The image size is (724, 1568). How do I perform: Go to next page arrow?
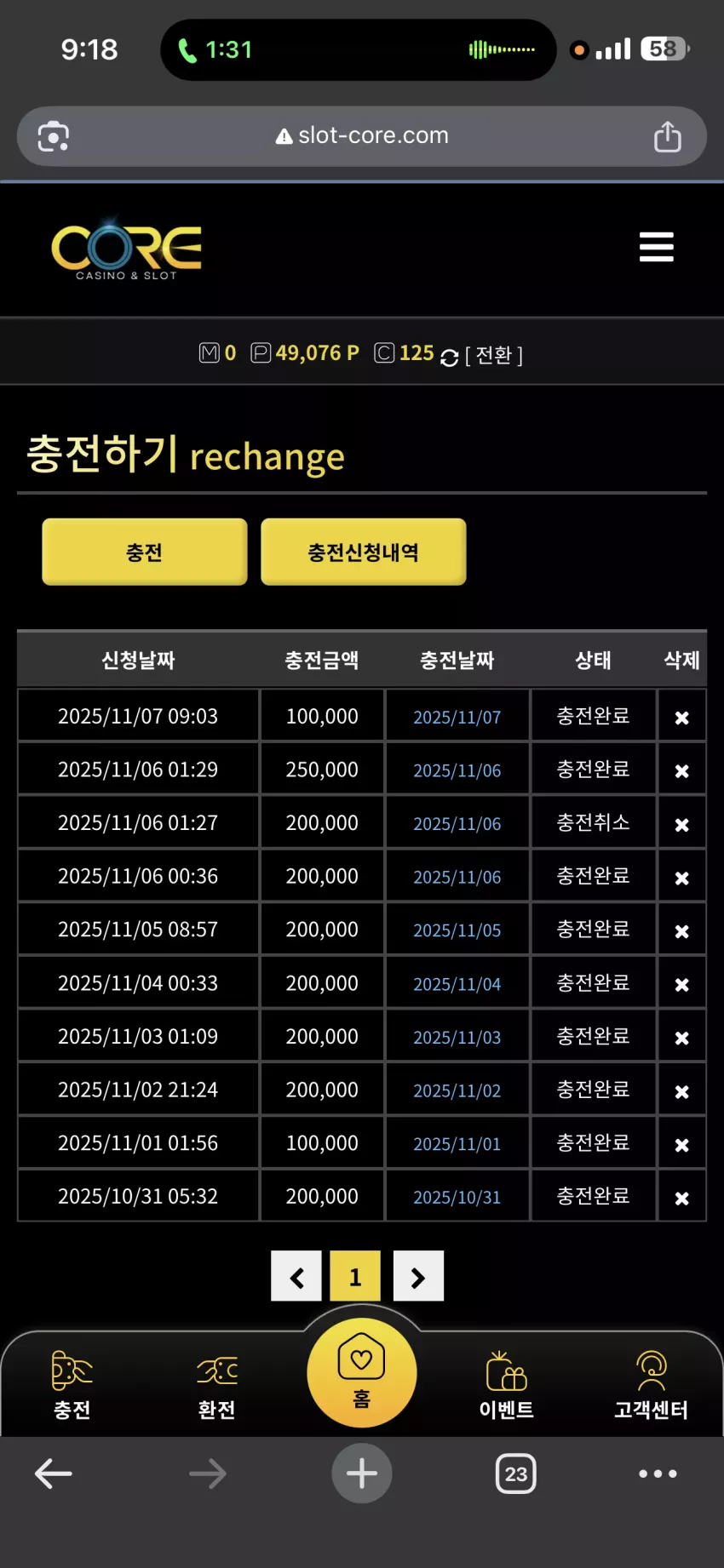(x=418, y=1276)
